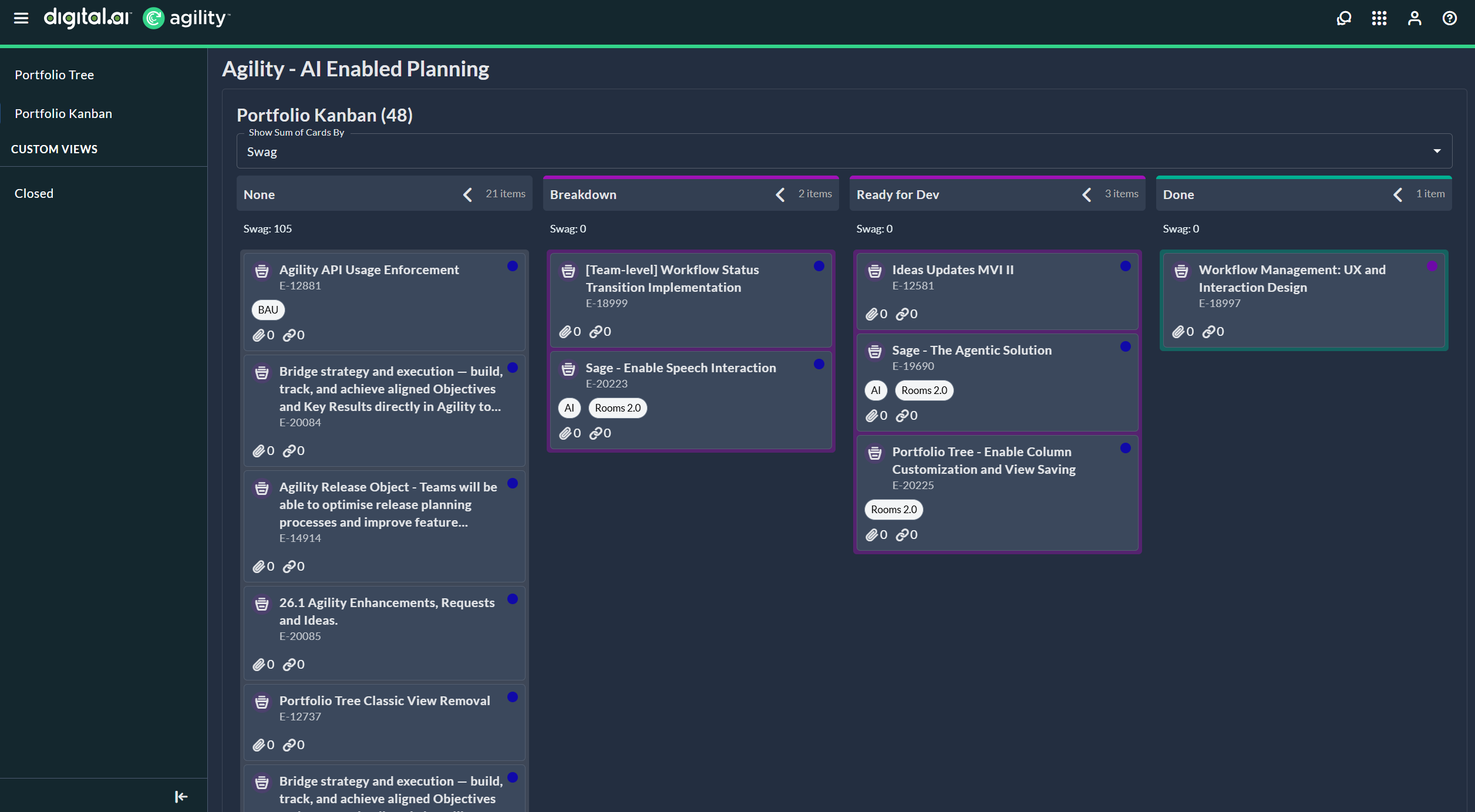Collapse the Ready for Dev column chevron

[1087, 194]
